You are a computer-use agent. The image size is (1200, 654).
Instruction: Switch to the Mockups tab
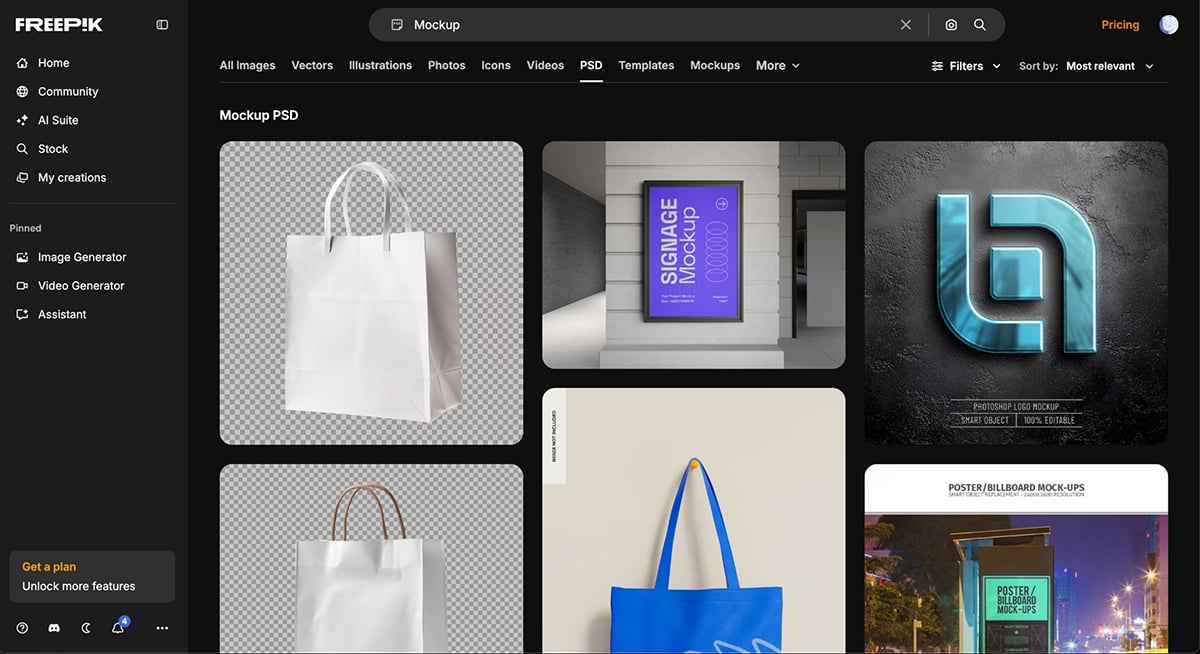tap(715, 66)
